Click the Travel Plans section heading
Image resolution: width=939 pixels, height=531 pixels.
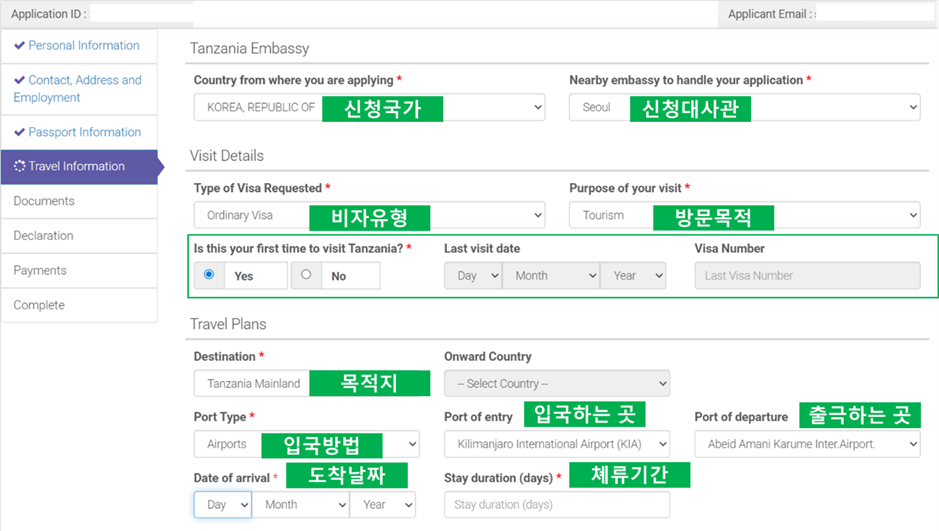228,324
